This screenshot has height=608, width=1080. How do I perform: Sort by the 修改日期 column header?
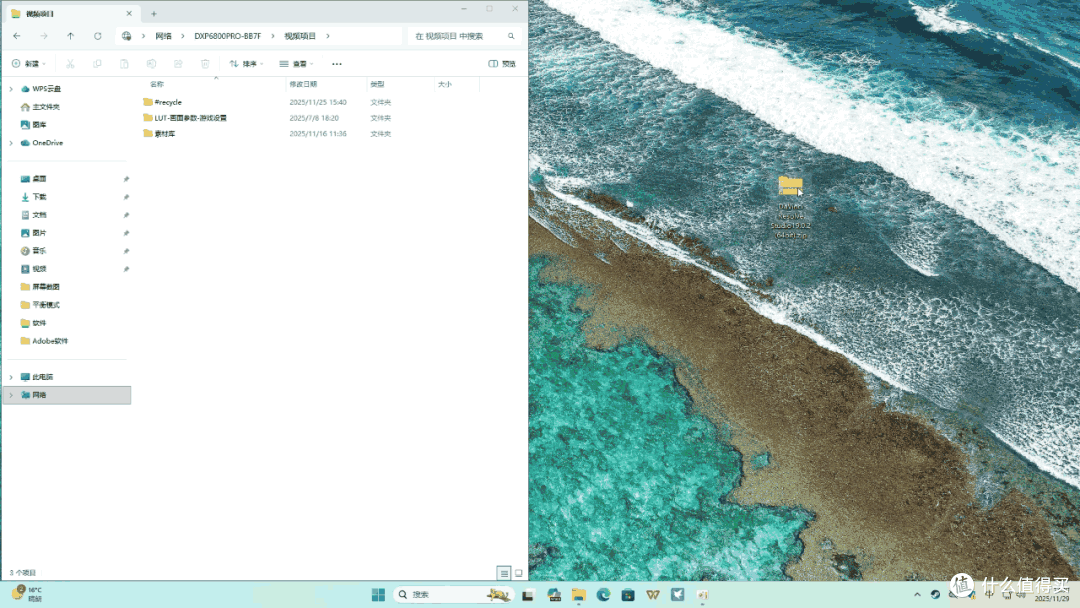(303, 84)
